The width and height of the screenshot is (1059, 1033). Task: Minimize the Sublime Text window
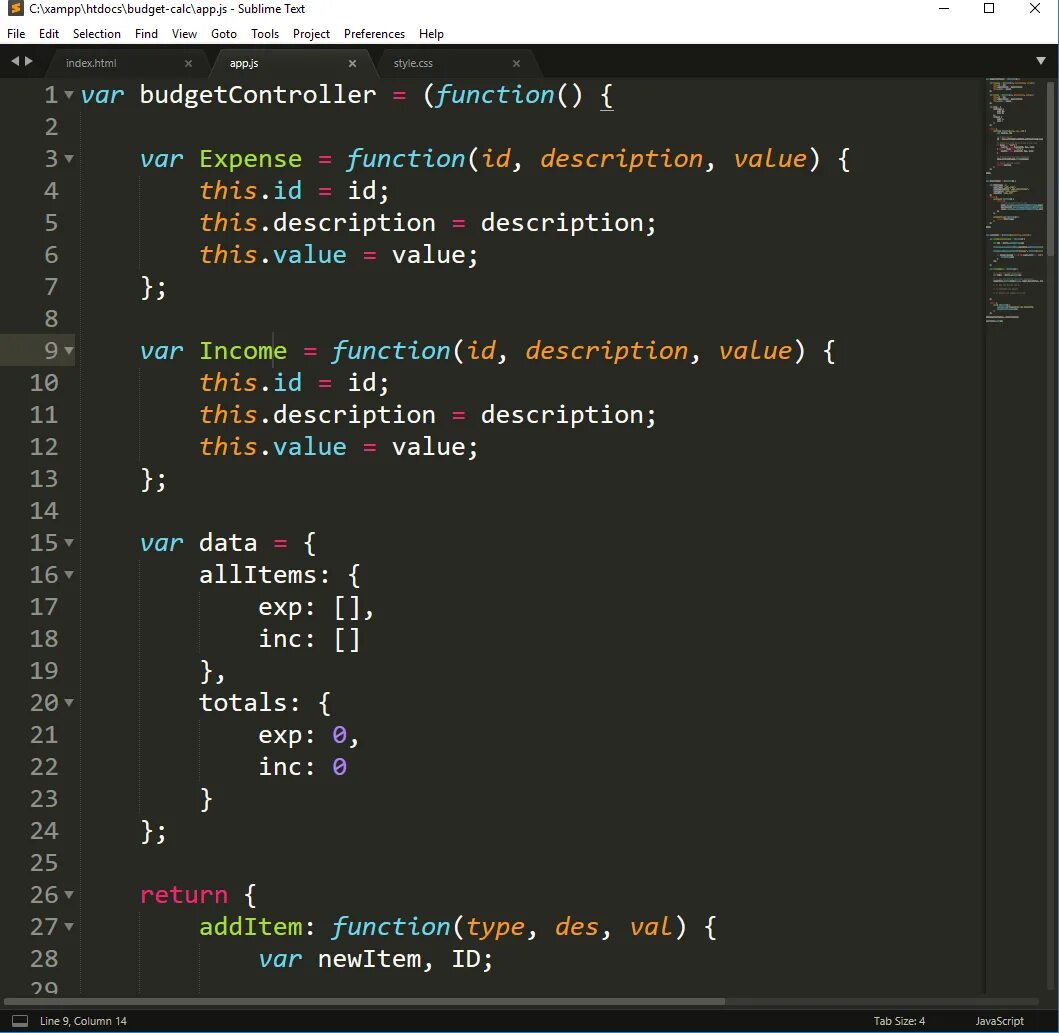(x=944, y=9)
